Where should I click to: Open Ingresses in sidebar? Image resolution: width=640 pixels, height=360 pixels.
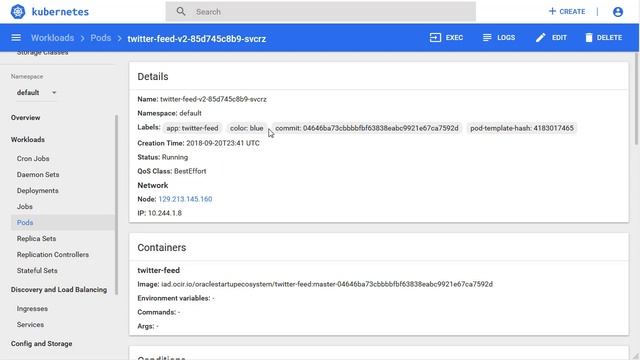32,309
